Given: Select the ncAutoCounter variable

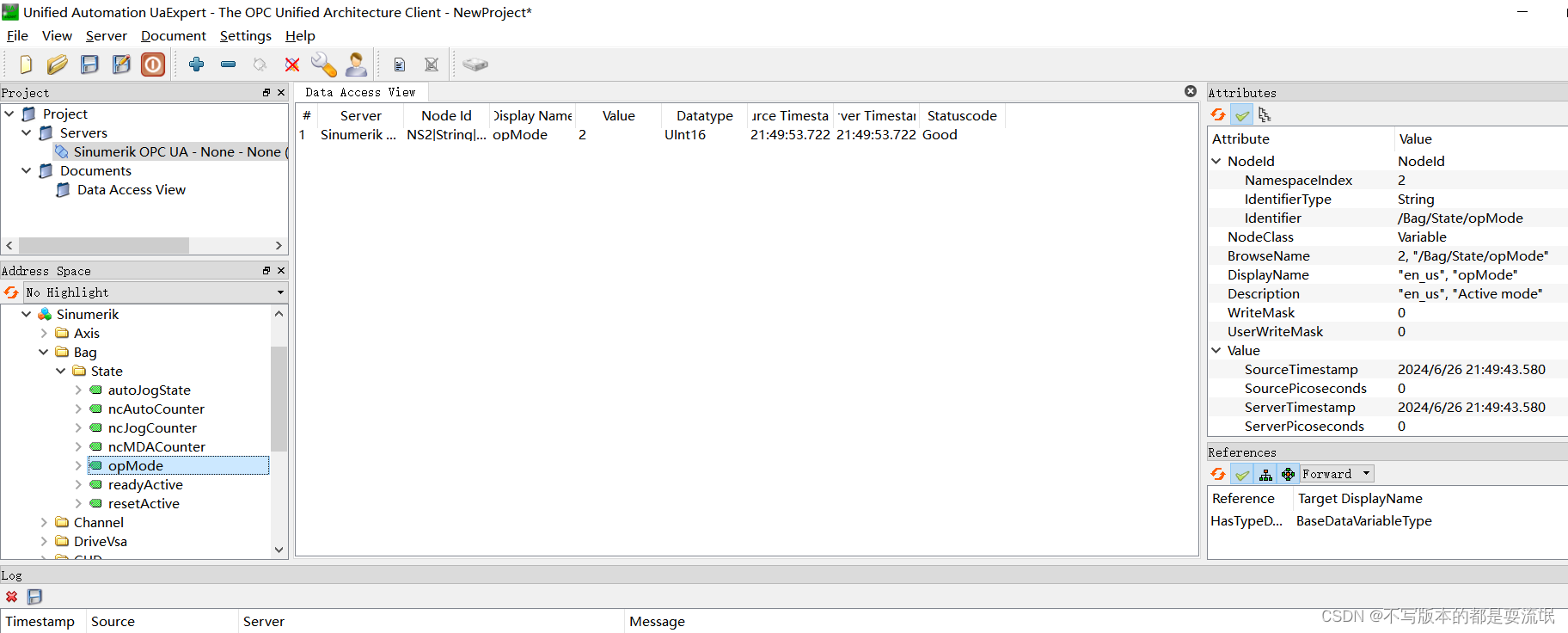Looking at the screenshot, I should (156, 409).
